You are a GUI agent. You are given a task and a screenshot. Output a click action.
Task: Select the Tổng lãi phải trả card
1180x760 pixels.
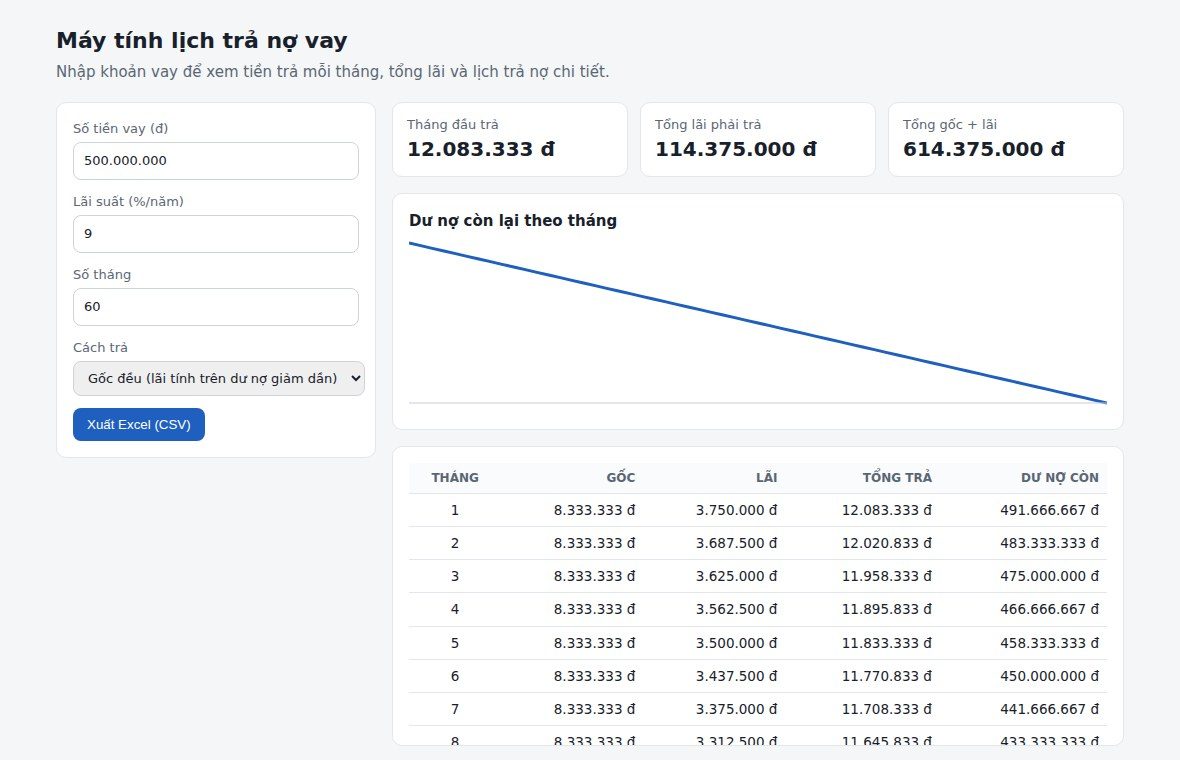tap(757, 139)
